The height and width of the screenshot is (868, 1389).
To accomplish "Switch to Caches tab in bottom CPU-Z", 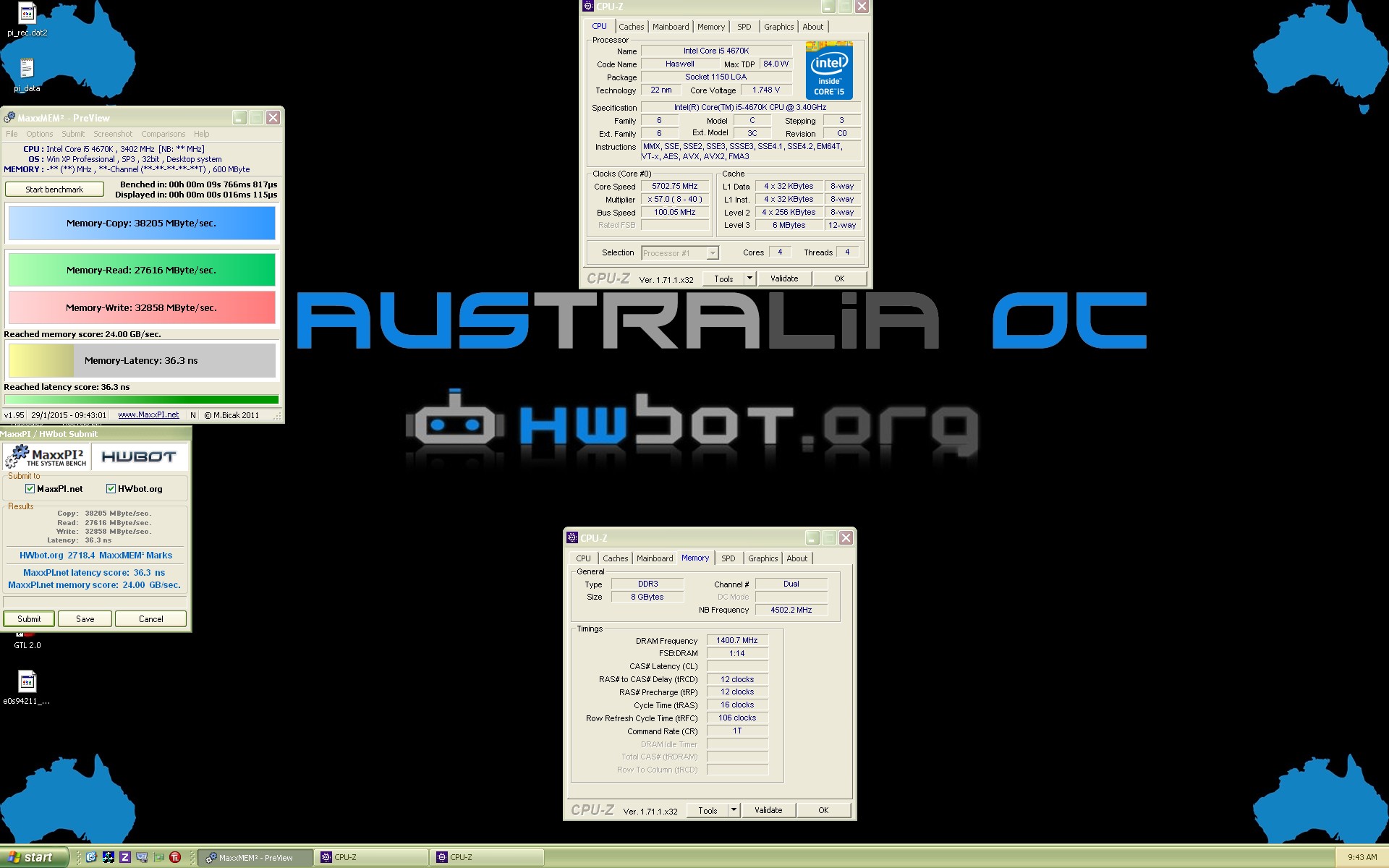I will pos(615,558).
